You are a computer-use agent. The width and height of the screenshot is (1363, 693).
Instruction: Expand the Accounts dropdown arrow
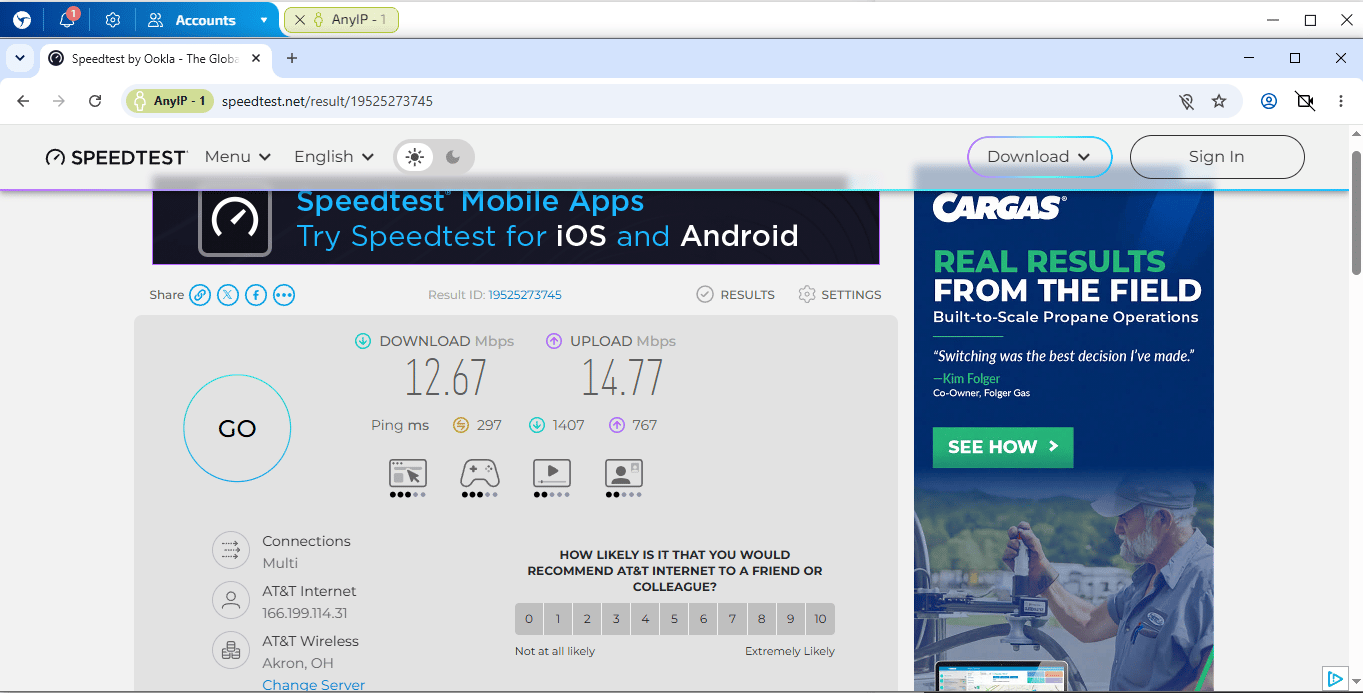264,20
